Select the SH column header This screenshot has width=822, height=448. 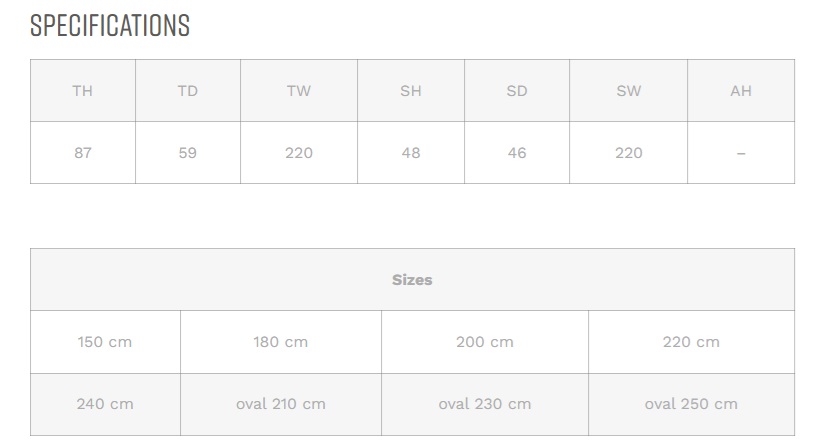click(x=411, y=91)
